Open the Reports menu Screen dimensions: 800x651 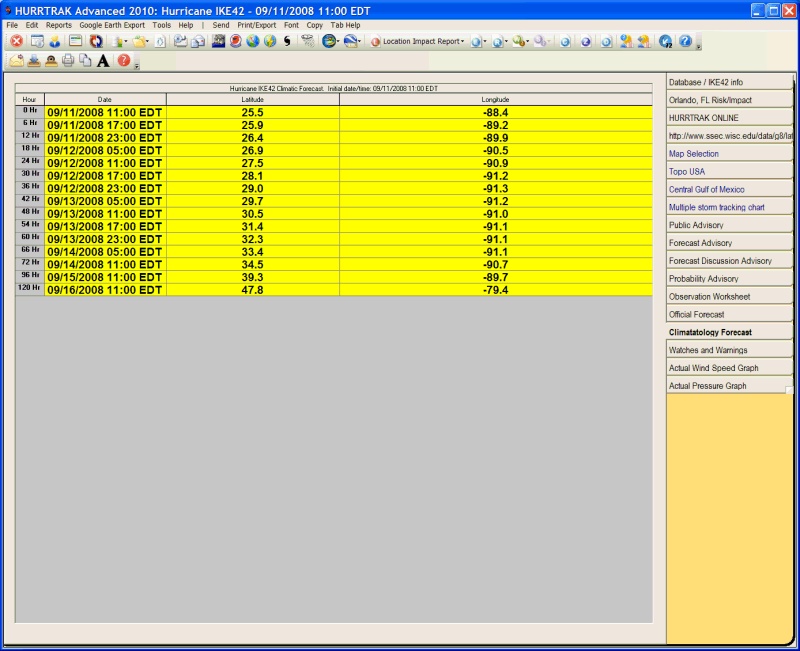point(58,24)
